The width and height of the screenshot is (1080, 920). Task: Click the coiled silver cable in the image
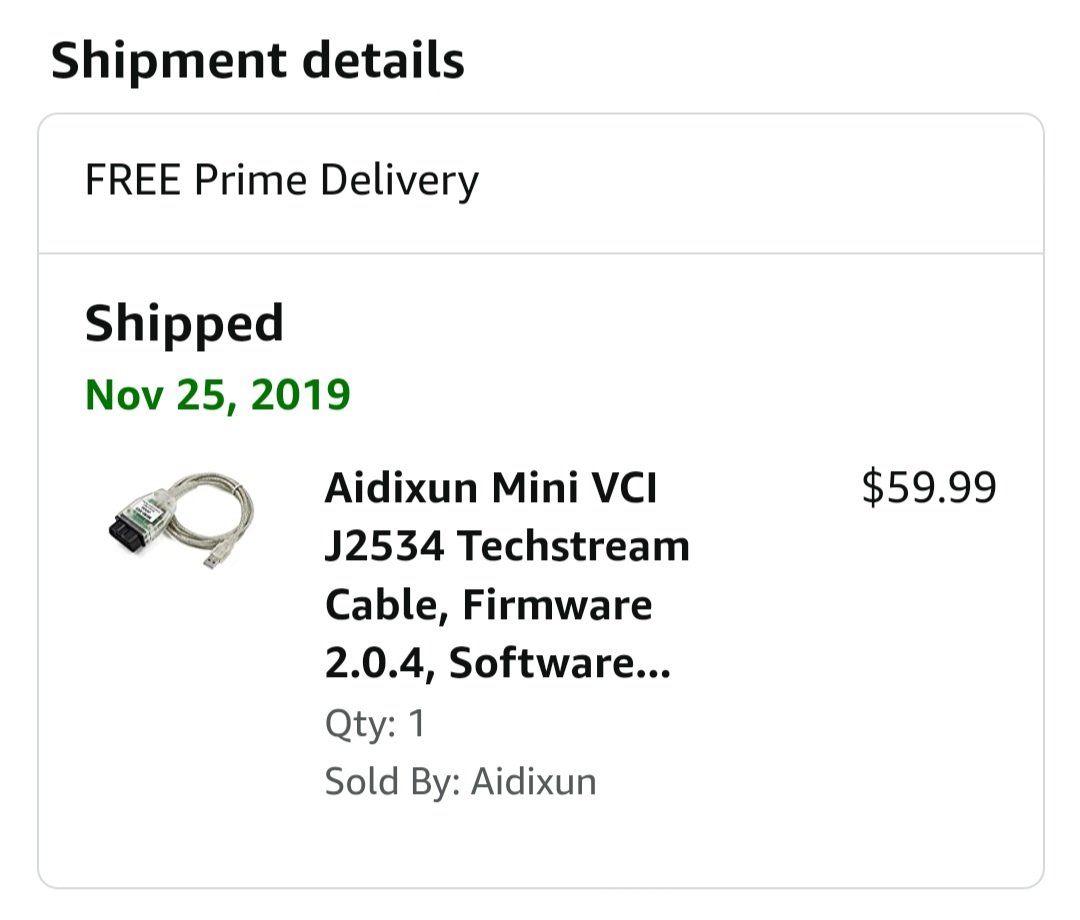coord(210,511)
